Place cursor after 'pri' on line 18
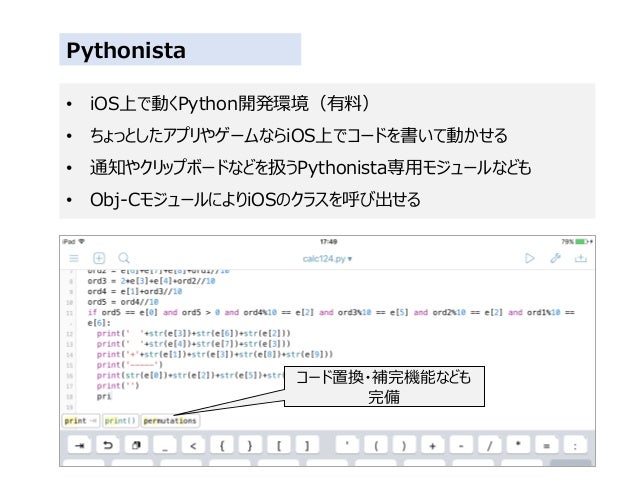The height and width of the screenshot is (479, 638). (112, 396)
